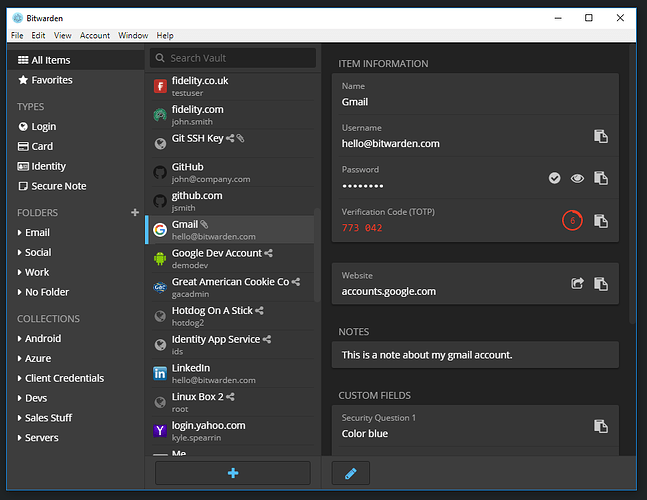The height and width of the screenshot is (500, 647).
Task: Select github.com jsmith item
Action: coord(232,201)
